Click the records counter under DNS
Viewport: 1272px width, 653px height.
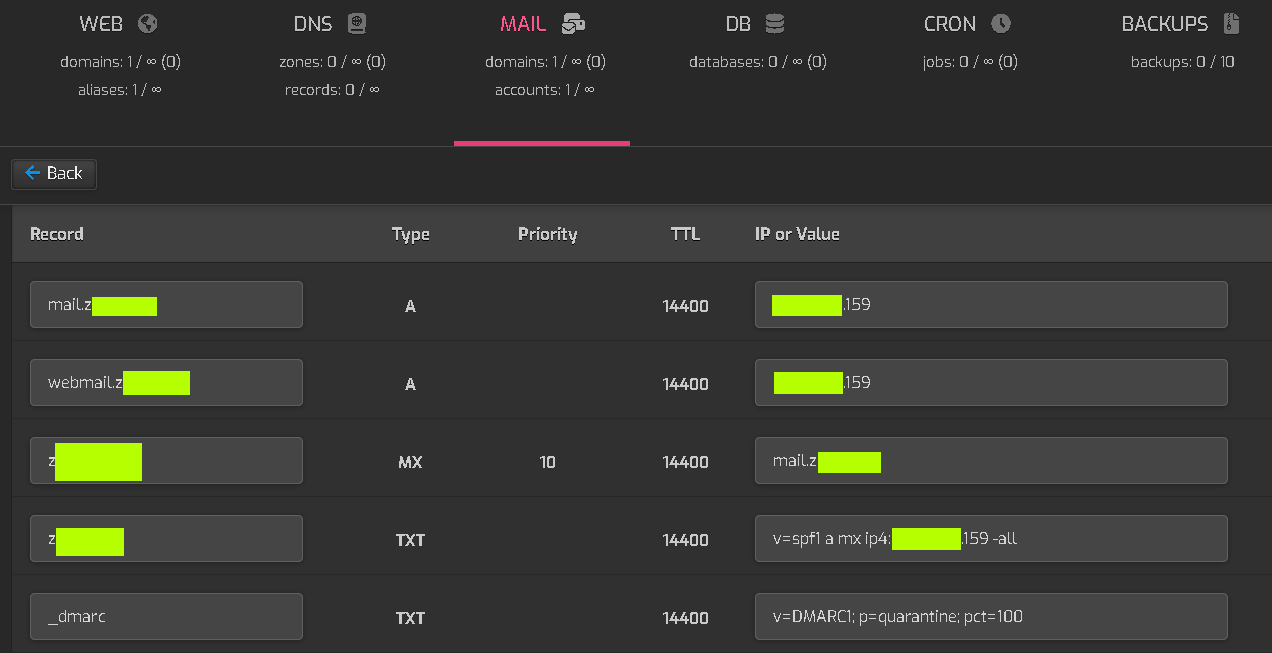click(x=330, y=89)
